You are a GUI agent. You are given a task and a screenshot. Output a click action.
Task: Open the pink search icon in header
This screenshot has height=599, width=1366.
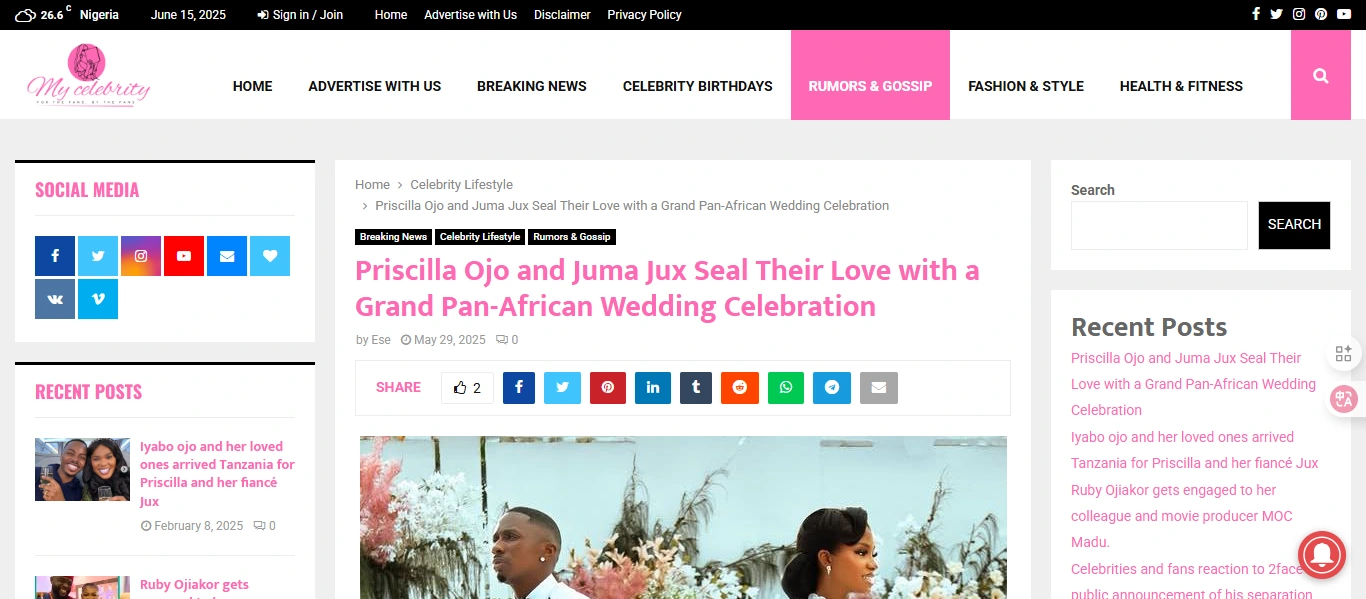pos(1320,75)
